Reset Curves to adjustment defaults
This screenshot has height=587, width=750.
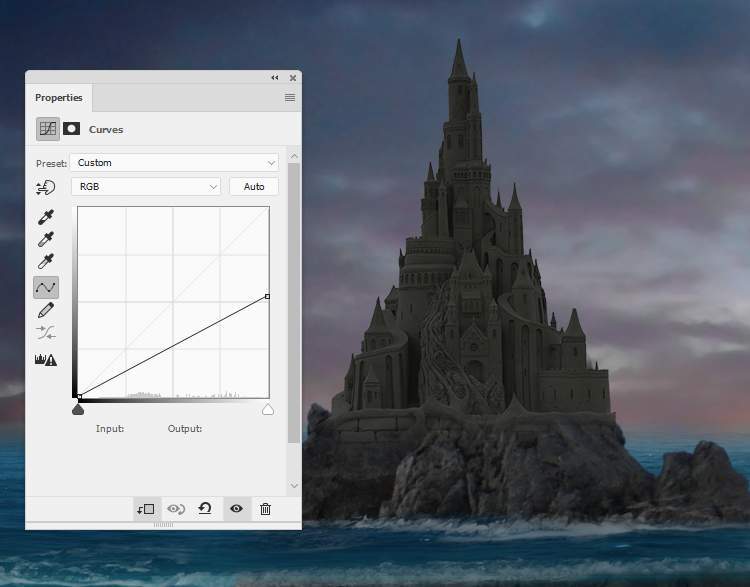point(205,509)
